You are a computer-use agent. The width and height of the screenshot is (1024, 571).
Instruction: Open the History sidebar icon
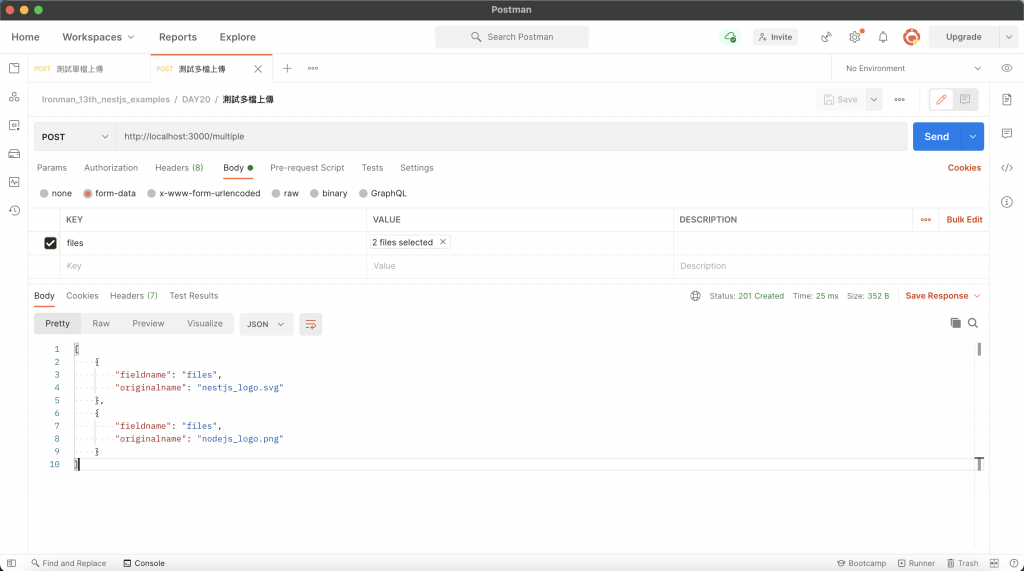tap(14, 210)
